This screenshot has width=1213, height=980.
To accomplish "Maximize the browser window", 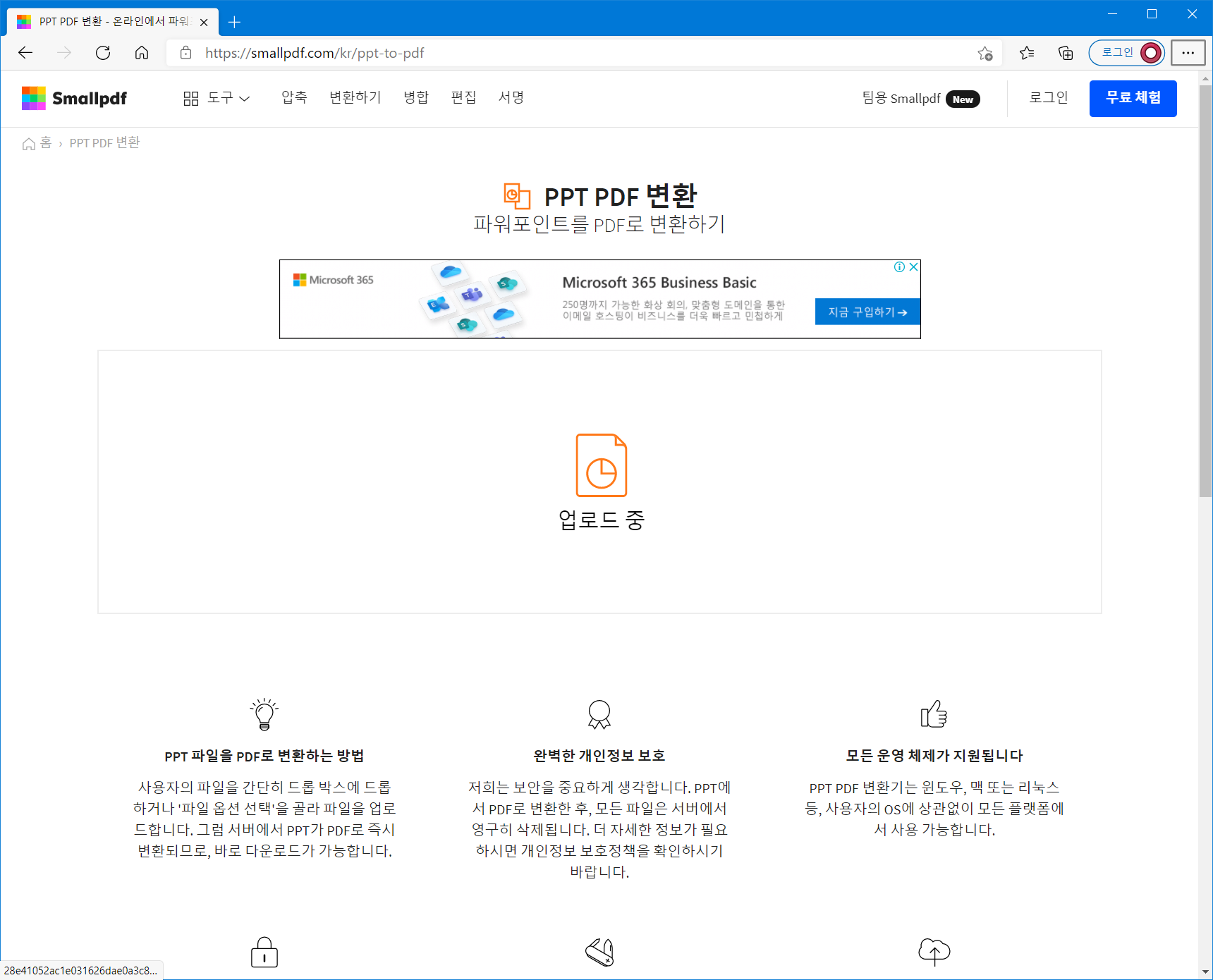I will [1152, 14].
